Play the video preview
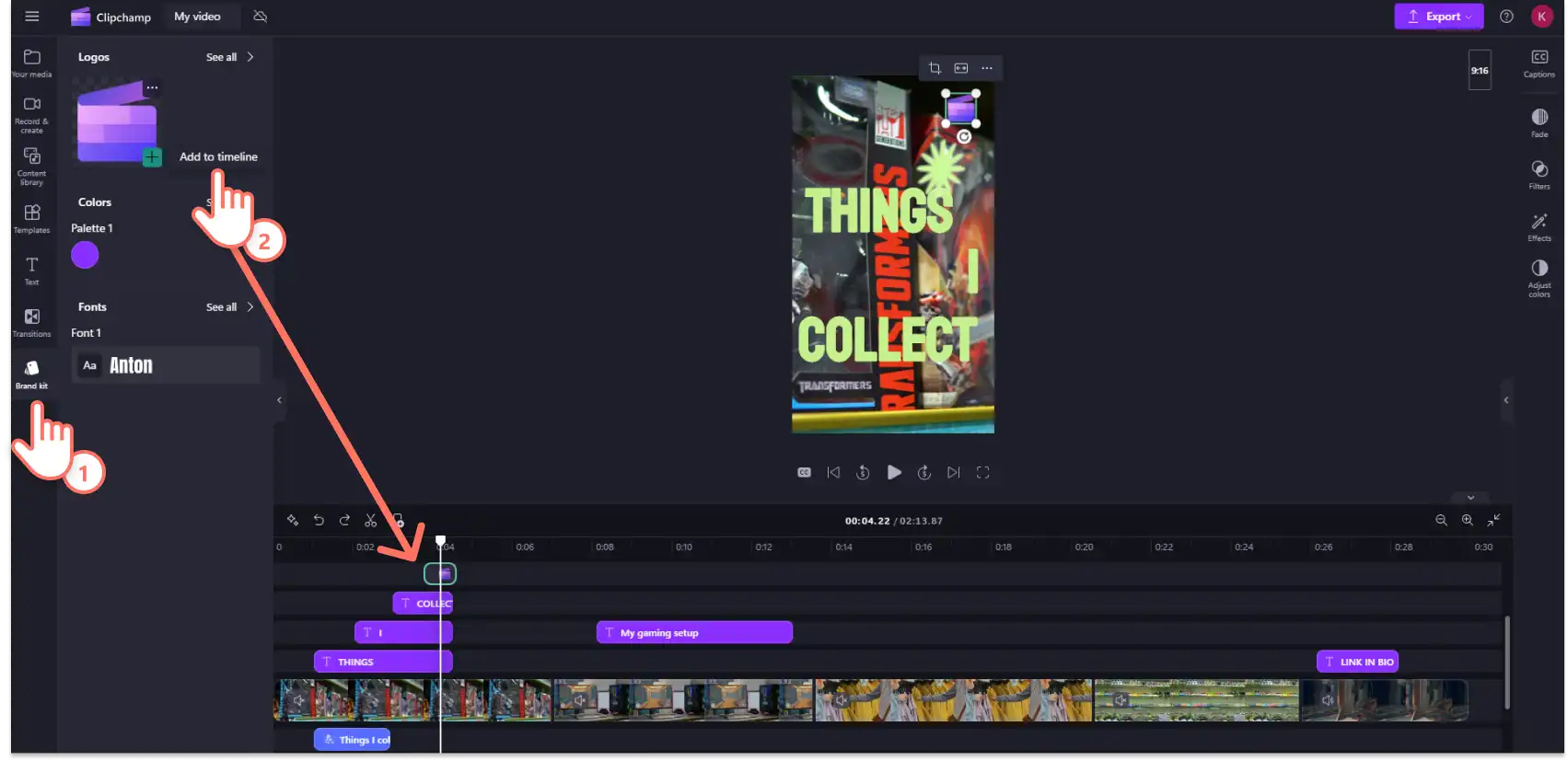This screenshot has width=1568, height=761. pyautogui.click(x=893, y=472)
